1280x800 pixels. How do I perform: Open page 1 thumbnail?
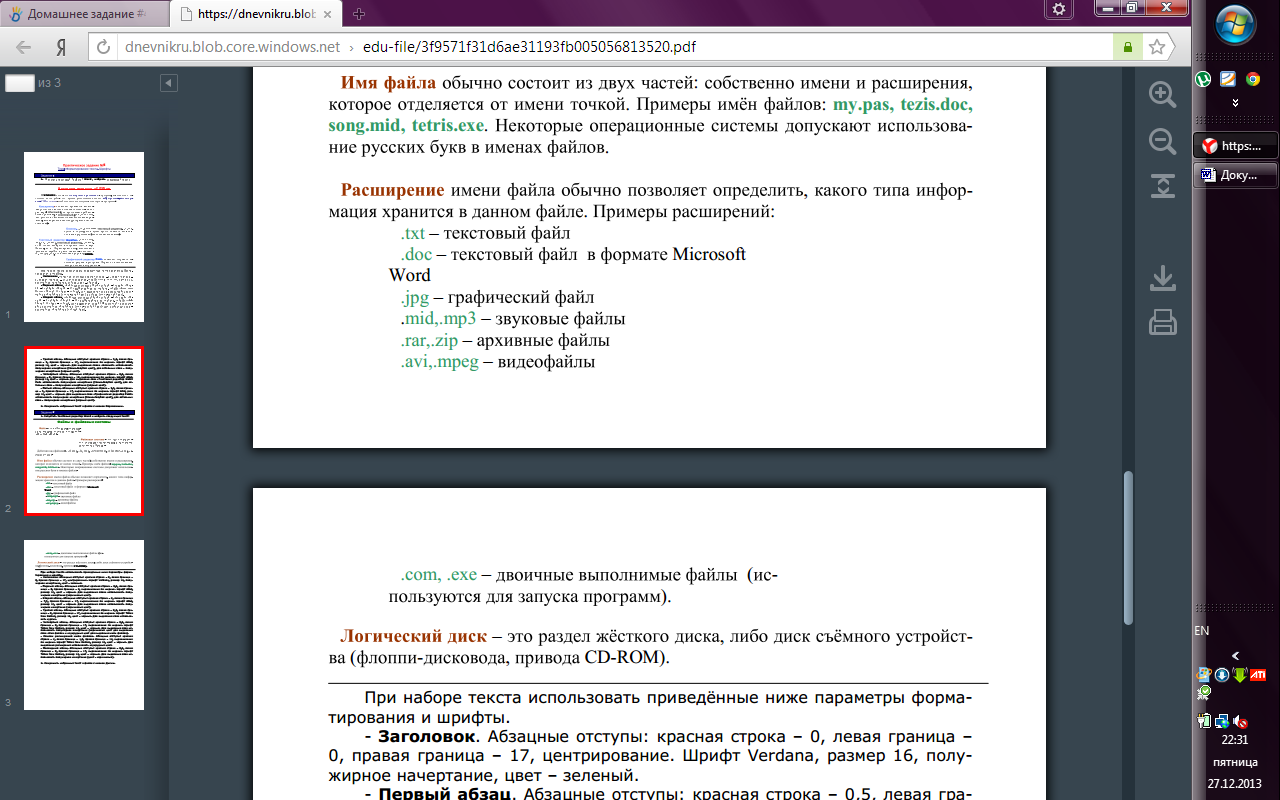tap(84, 237)
